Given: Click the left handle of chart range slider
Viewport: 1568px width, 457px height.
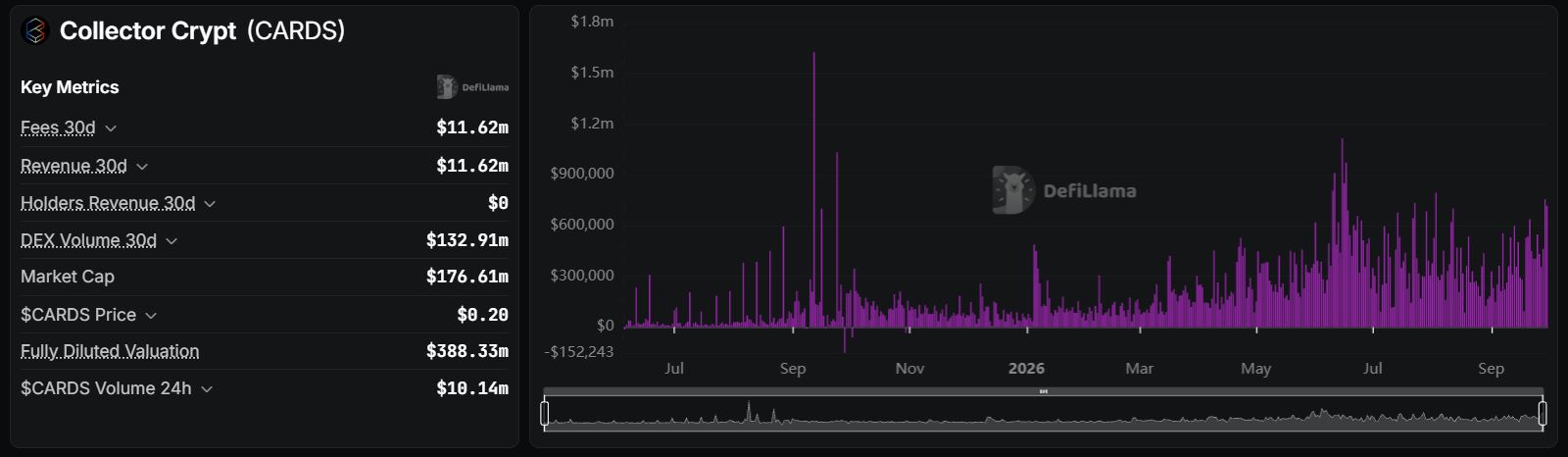Looking at the screenshot, I should [545, 413].
